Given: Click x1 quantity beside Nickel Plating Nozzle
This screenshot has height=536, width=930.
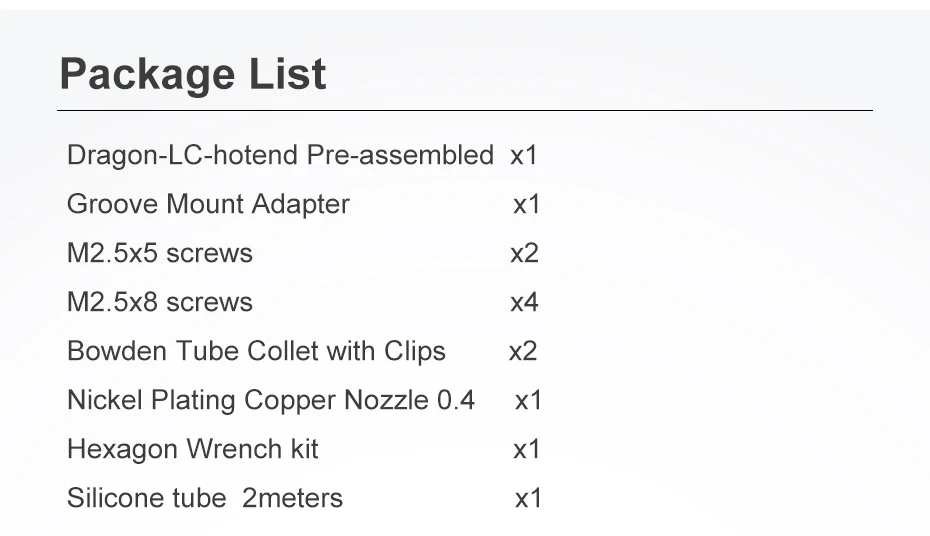Looking at the screenshot, I should pyautogui.click(x=528, y=401).
